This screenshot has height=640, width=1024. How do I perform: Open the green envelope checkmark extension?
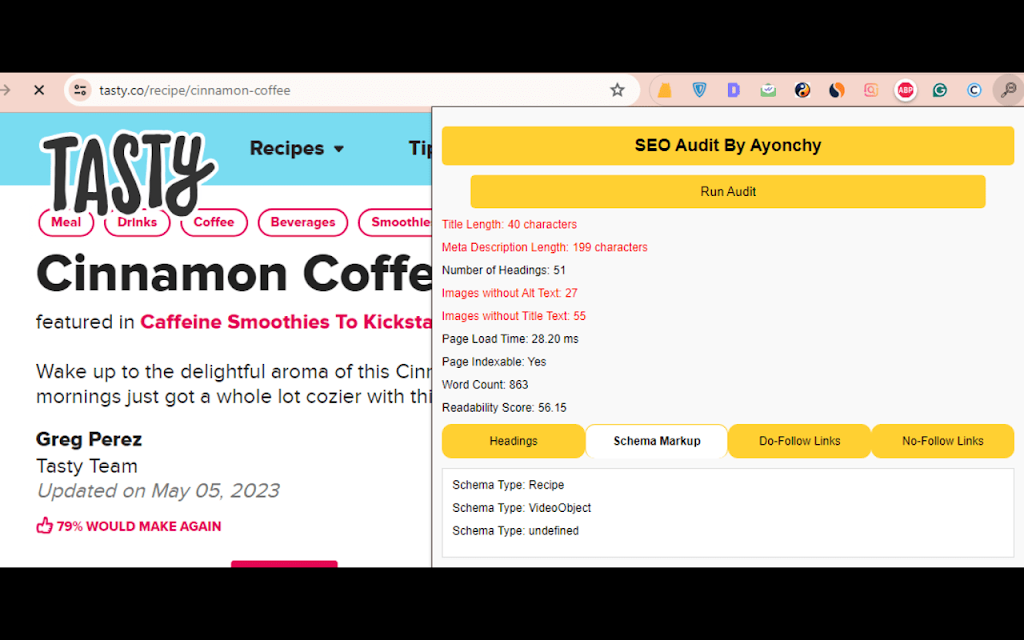tap(768, 90)
